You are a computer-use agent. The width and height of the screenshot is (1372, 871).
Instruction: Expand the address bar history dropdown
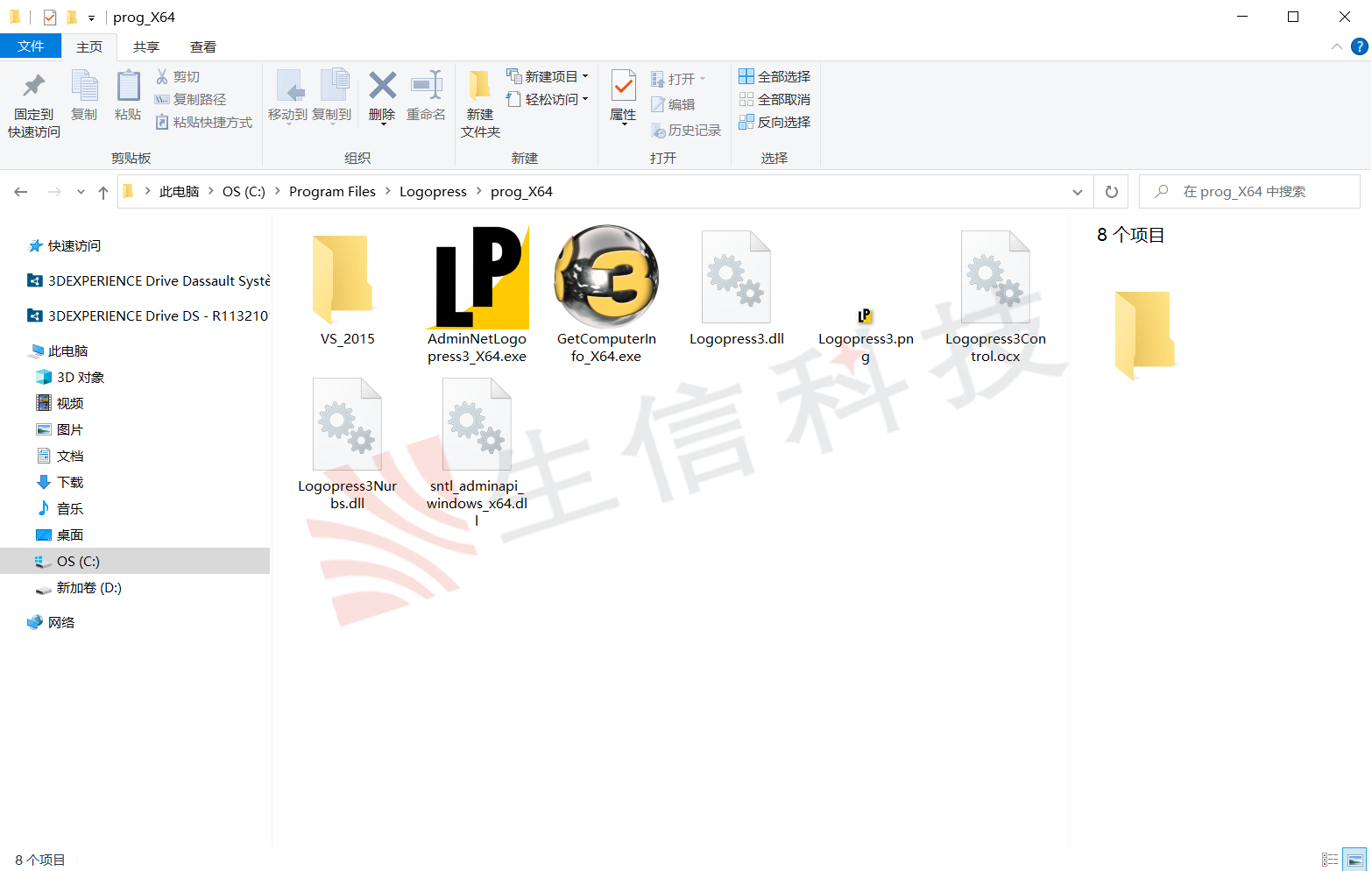click(1078, 192)
